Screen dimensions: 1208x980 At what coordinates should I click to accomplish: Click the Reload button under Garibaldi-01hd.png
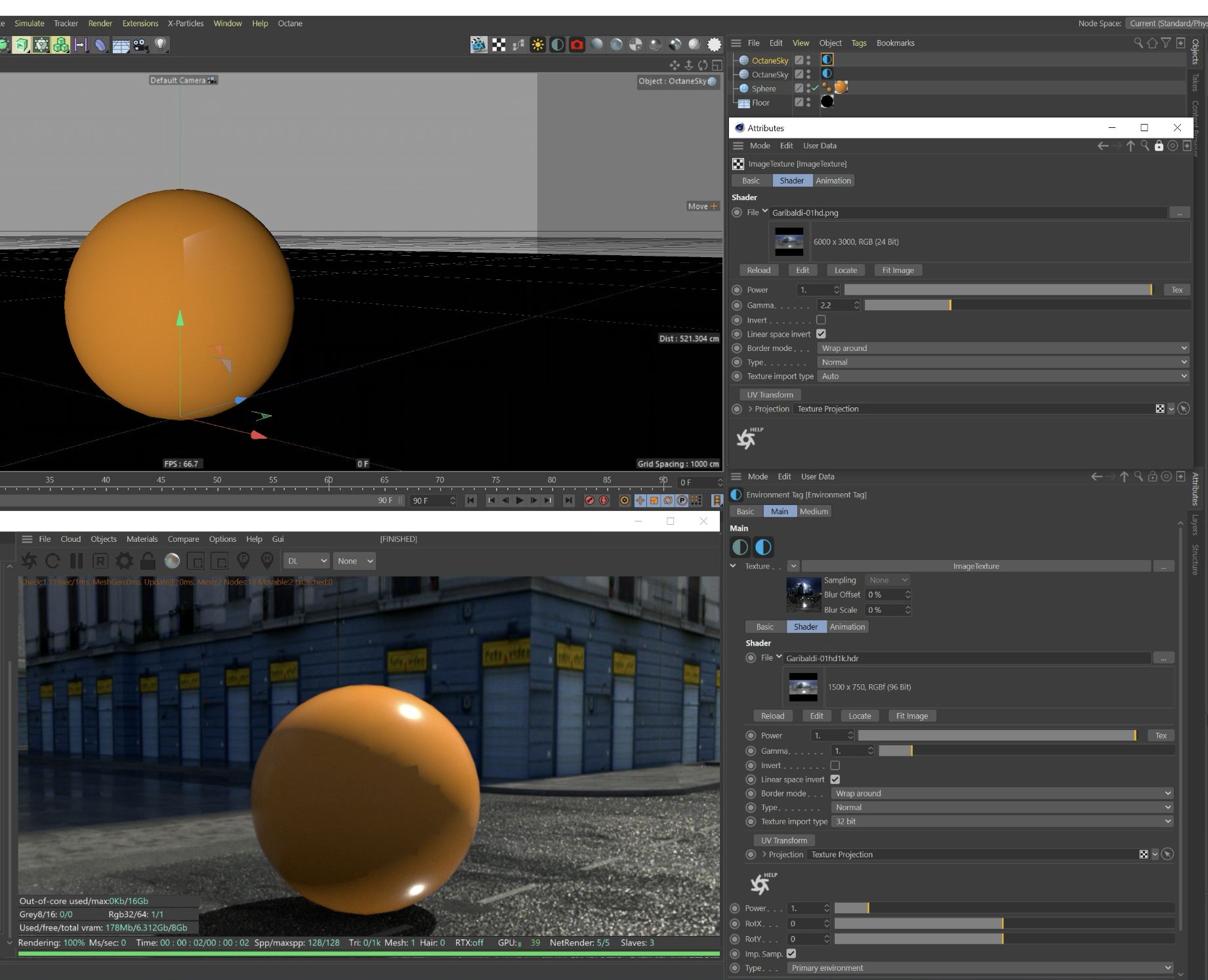tap(759, 270)
